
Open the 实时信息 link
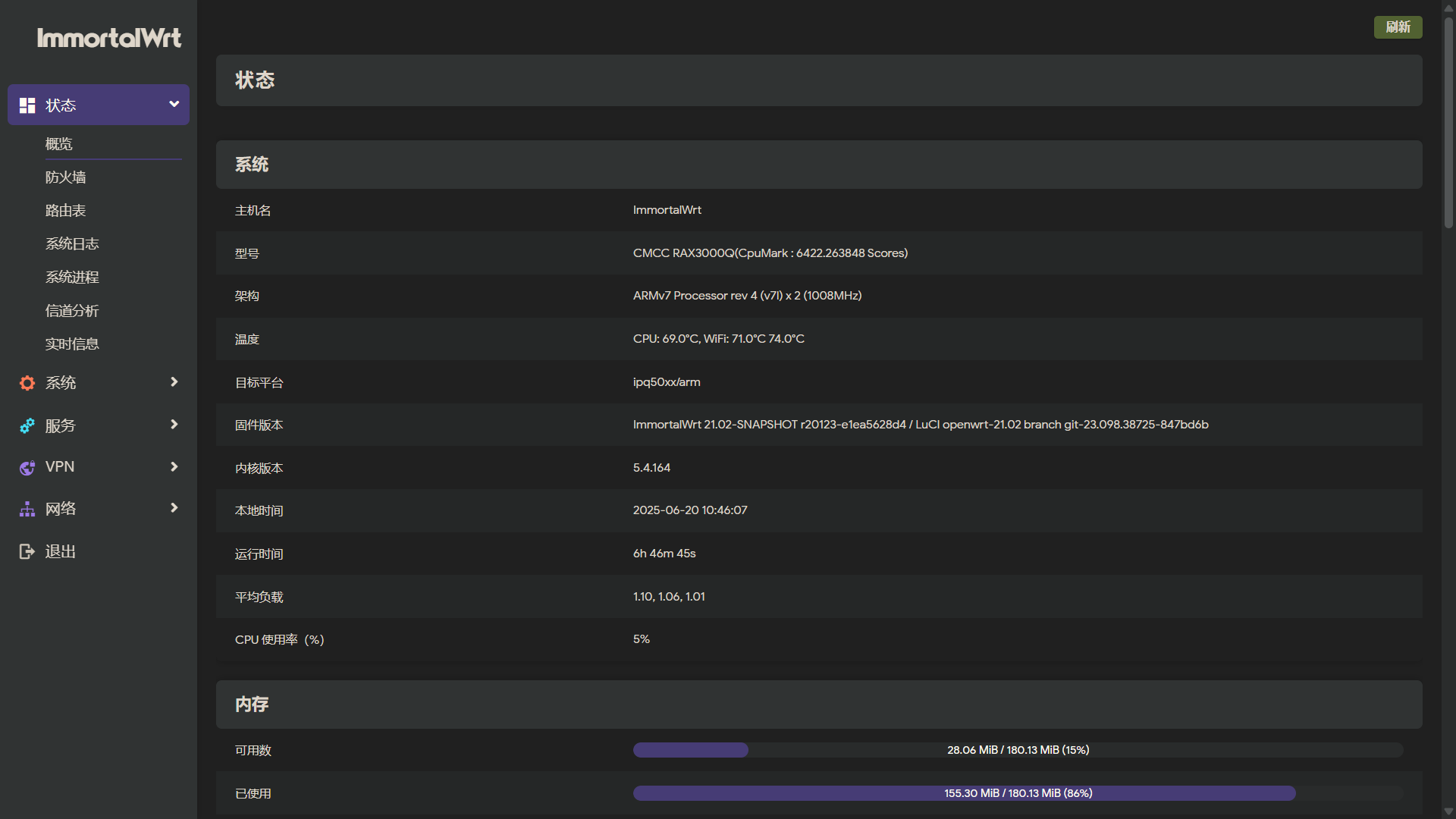click(72, 344)
